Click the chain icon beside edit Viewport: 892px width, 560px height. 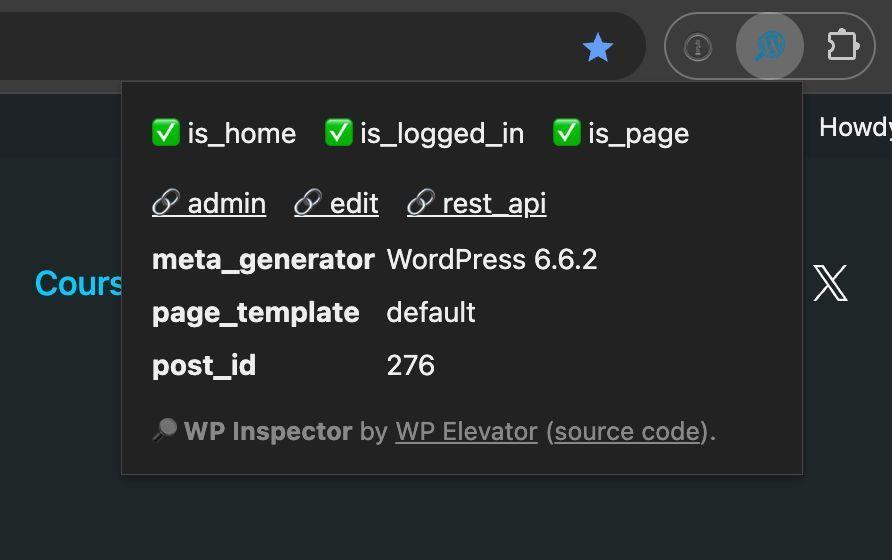(308, 203)
